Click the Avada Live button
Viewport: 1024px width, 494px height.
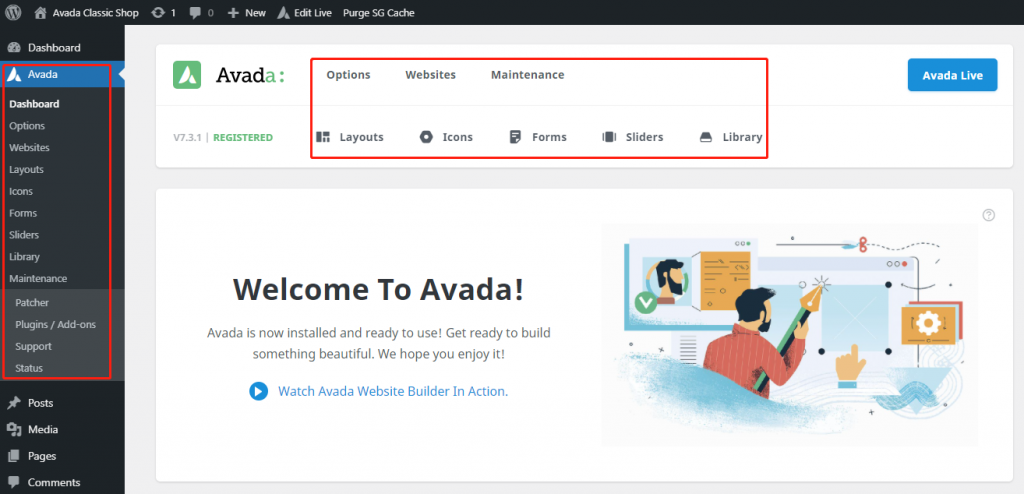pos(952,75)
